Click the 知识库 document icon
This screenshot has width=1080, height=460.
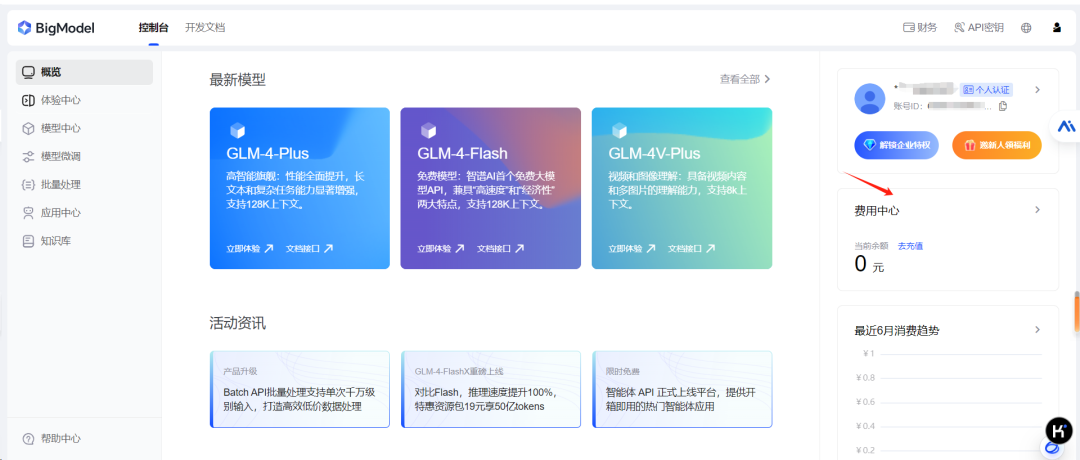28,241
